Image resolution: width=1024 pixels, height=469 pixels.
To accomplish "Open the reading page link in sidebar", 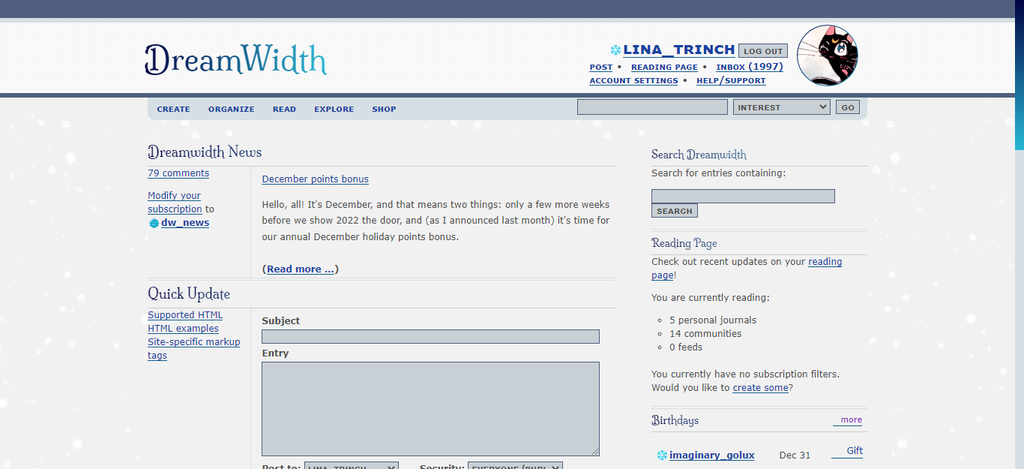I will click(746, 268).
